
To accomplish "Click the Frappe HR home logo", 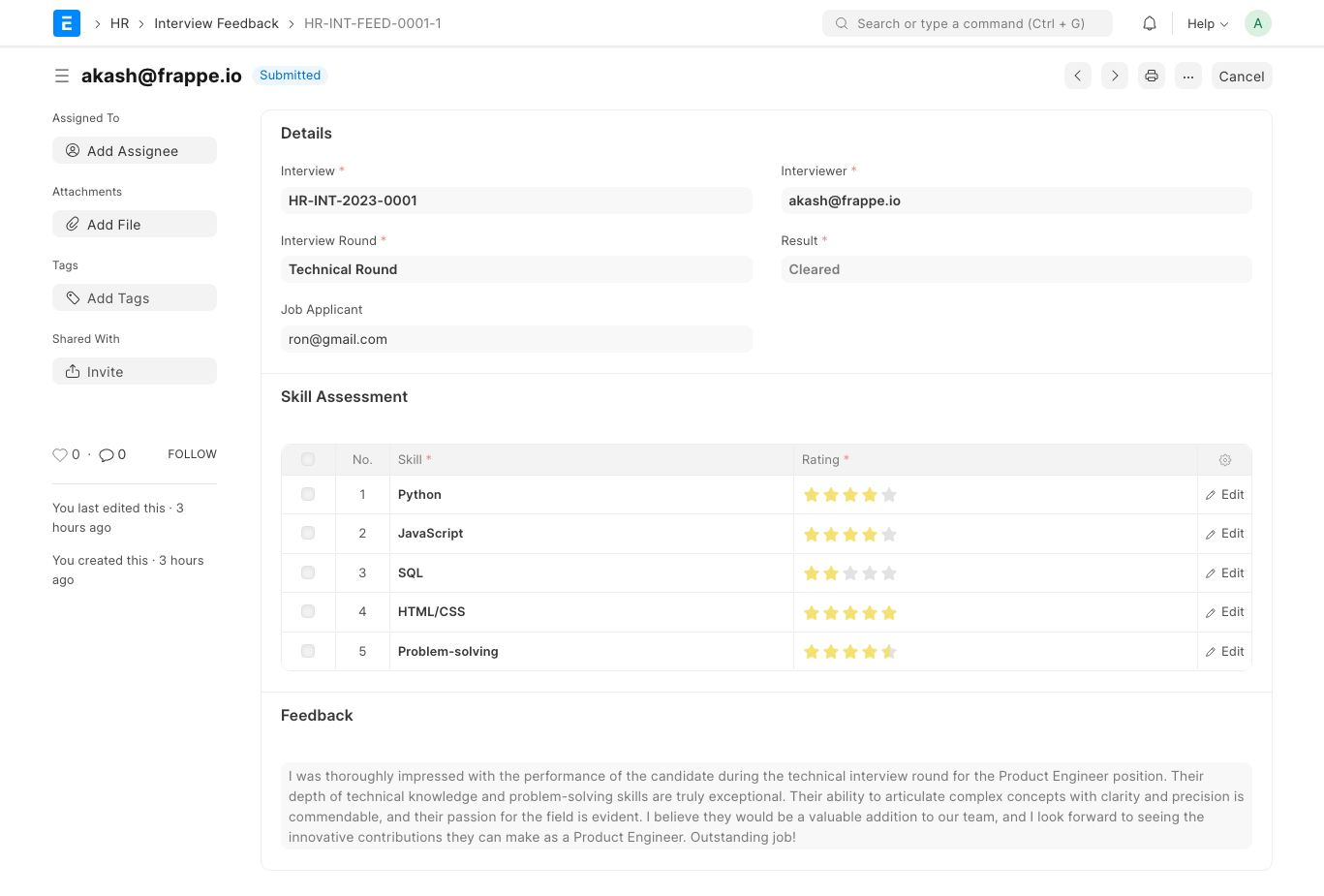I will pyautogui.click(x=67, y=23).
